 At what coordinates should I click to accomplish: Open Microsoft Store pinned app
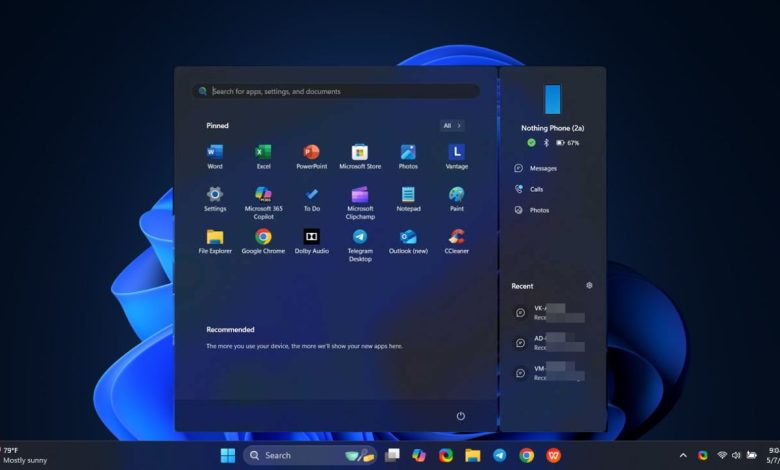(x=360, y=157)
